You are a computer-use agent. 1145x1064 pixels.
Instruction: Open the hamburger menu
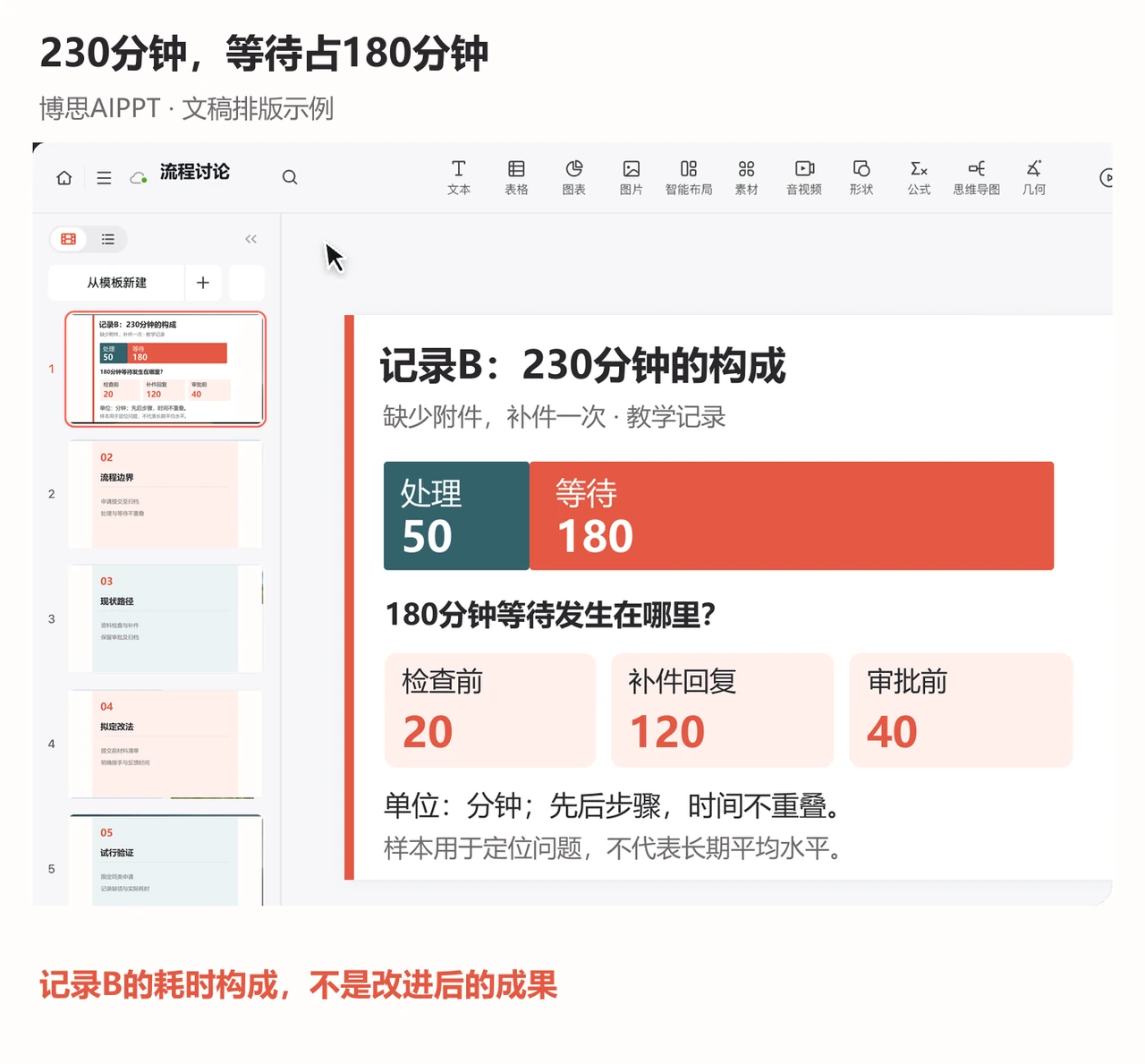104,178
